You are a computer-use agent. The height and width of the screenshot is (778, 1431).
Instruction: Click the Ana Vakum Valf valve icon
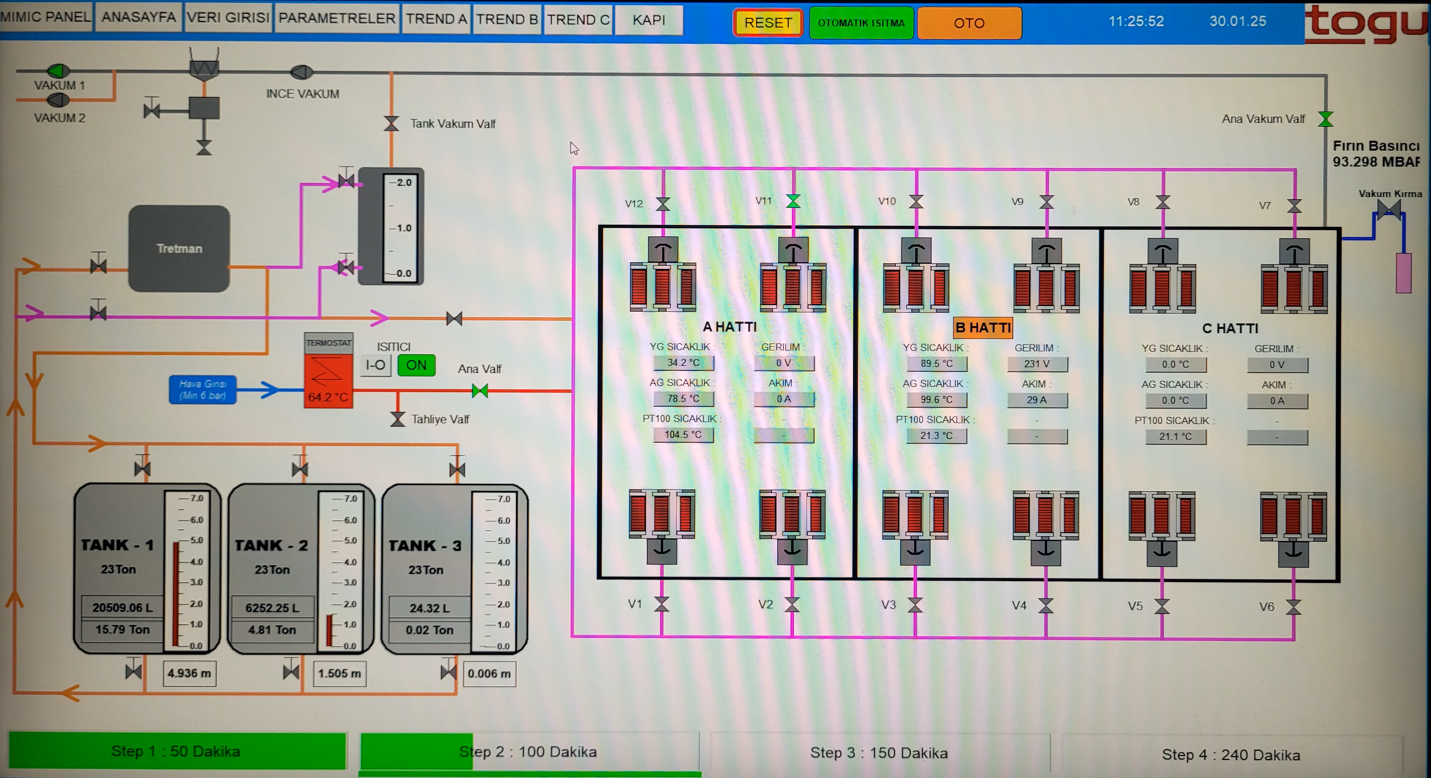1326,119
